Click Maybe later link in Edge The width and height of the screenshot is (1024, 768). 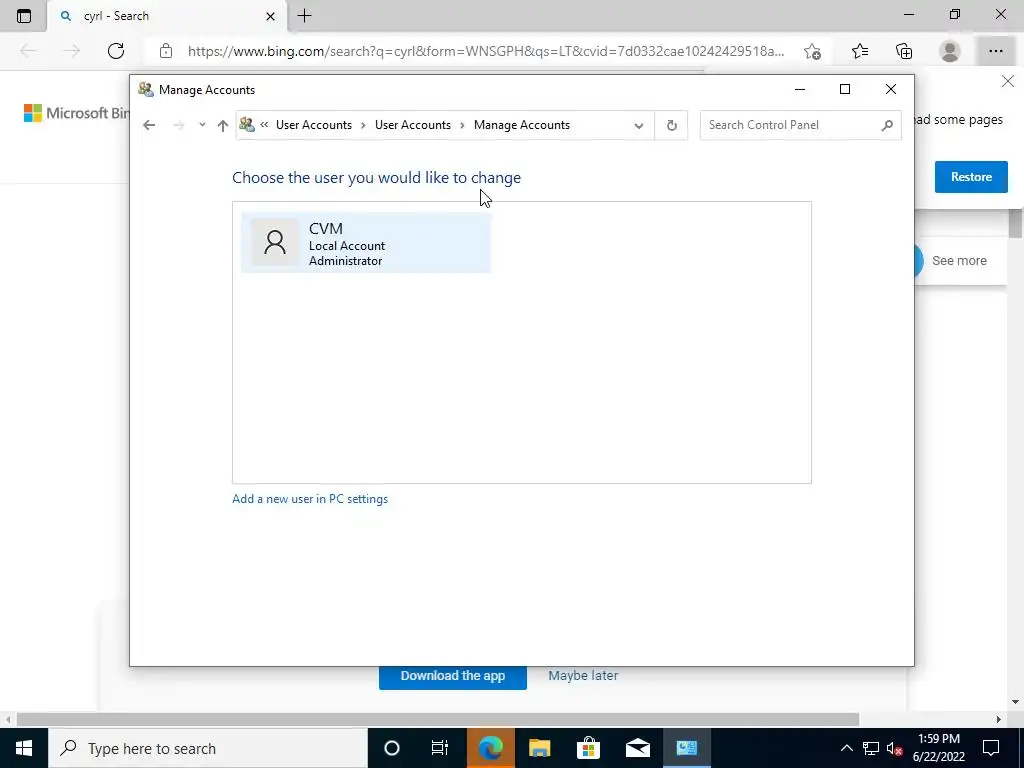583,676
